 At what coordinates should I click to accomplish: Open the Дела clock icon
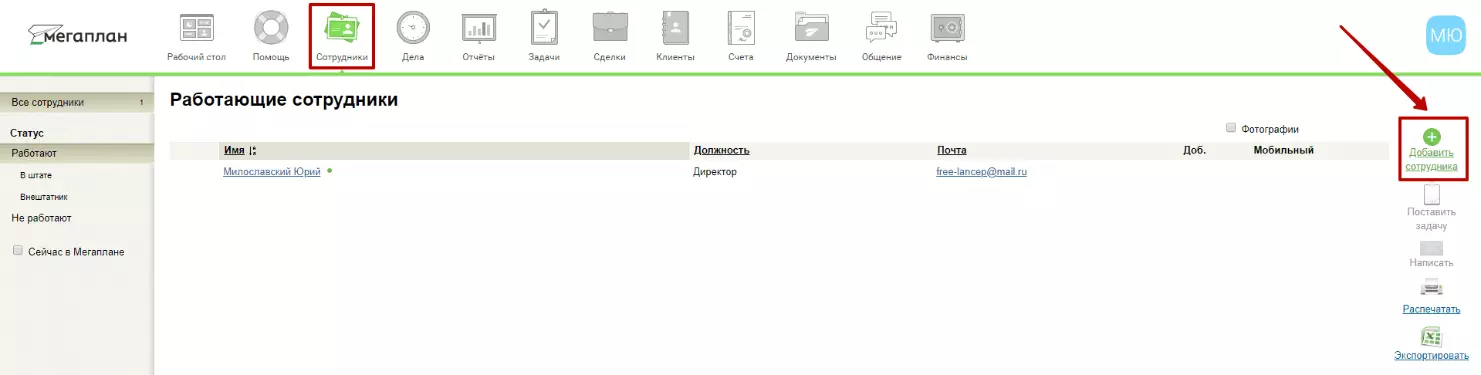[413, 28]
